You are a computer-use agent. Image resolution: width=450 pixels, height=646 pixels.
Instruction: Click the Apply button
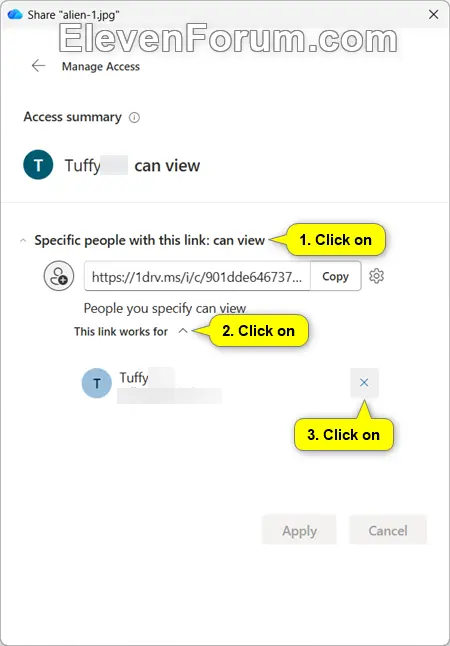click(299, 531)
